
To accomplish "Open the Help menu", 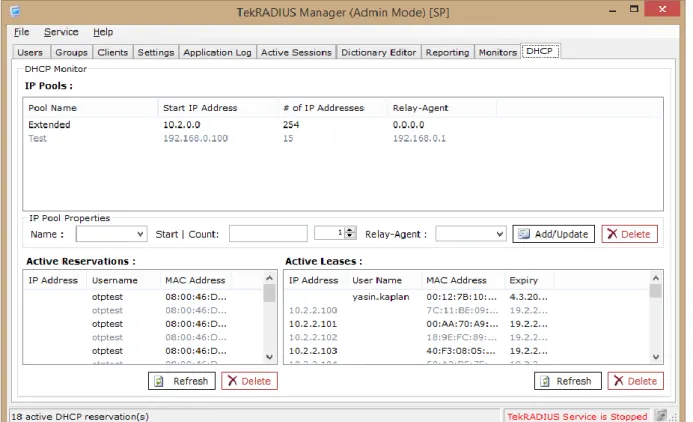I will coord(103,32).
